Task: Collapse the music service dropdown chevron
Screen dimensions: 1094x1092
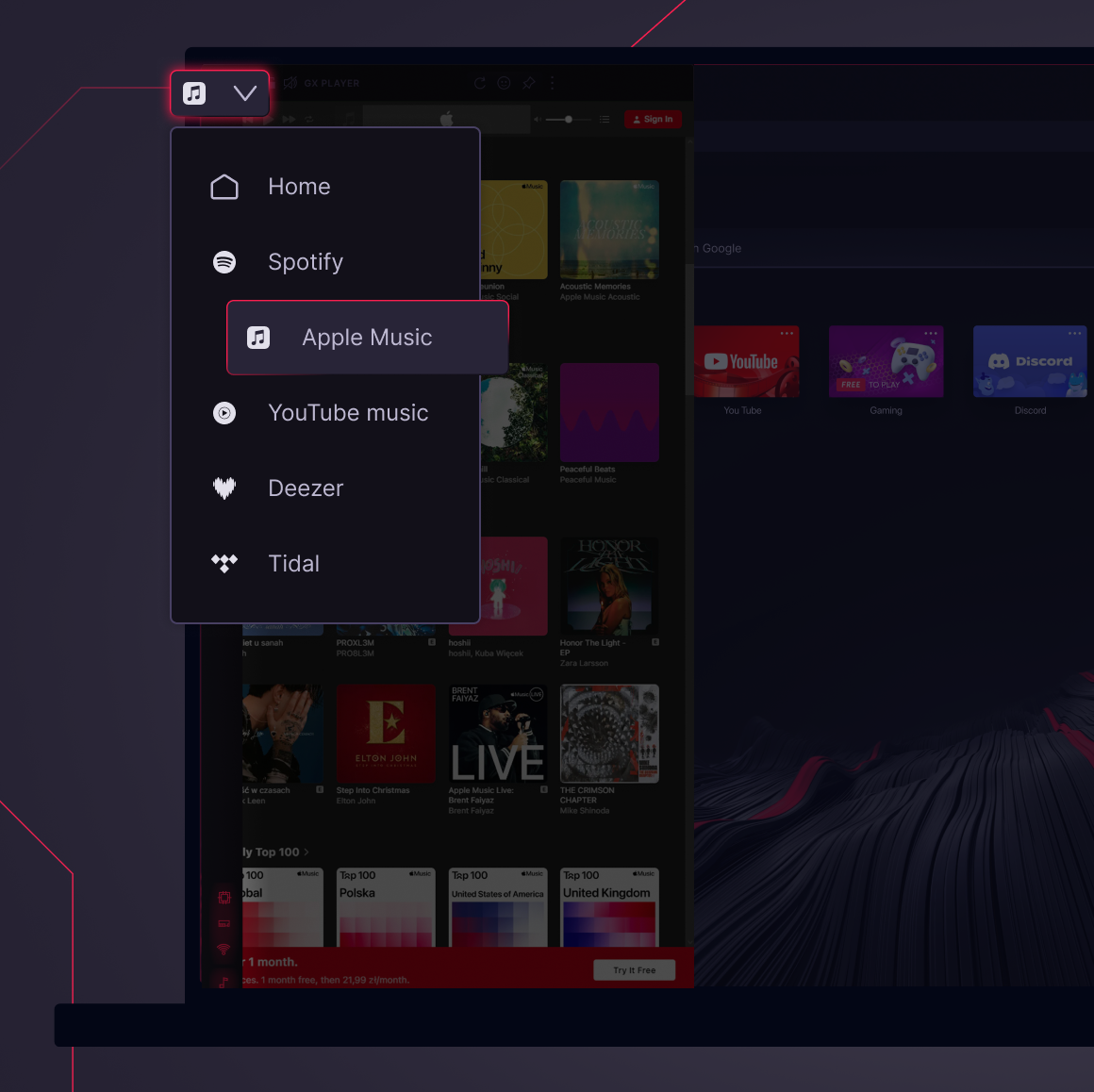Action: (245, 93)
